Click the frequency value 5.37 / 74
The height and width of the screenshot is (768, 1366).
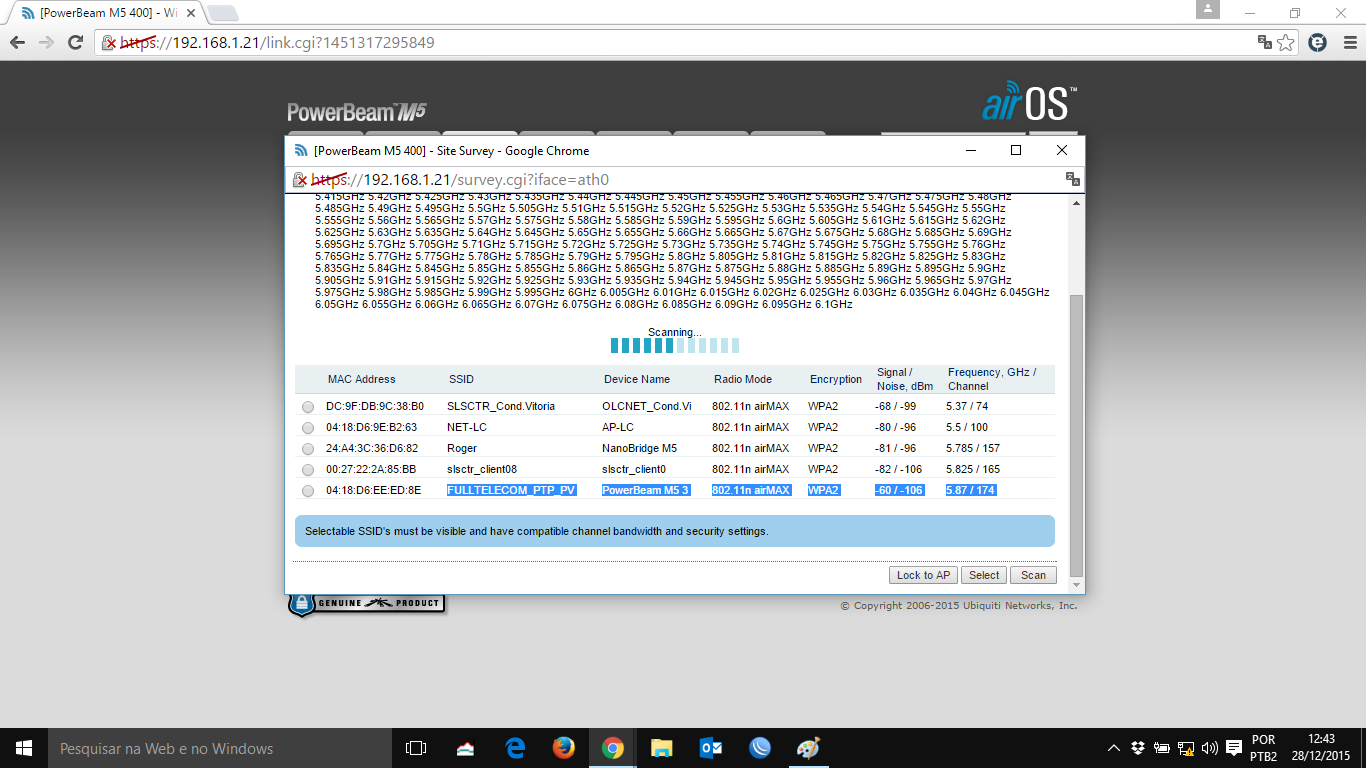coord(967,407)
